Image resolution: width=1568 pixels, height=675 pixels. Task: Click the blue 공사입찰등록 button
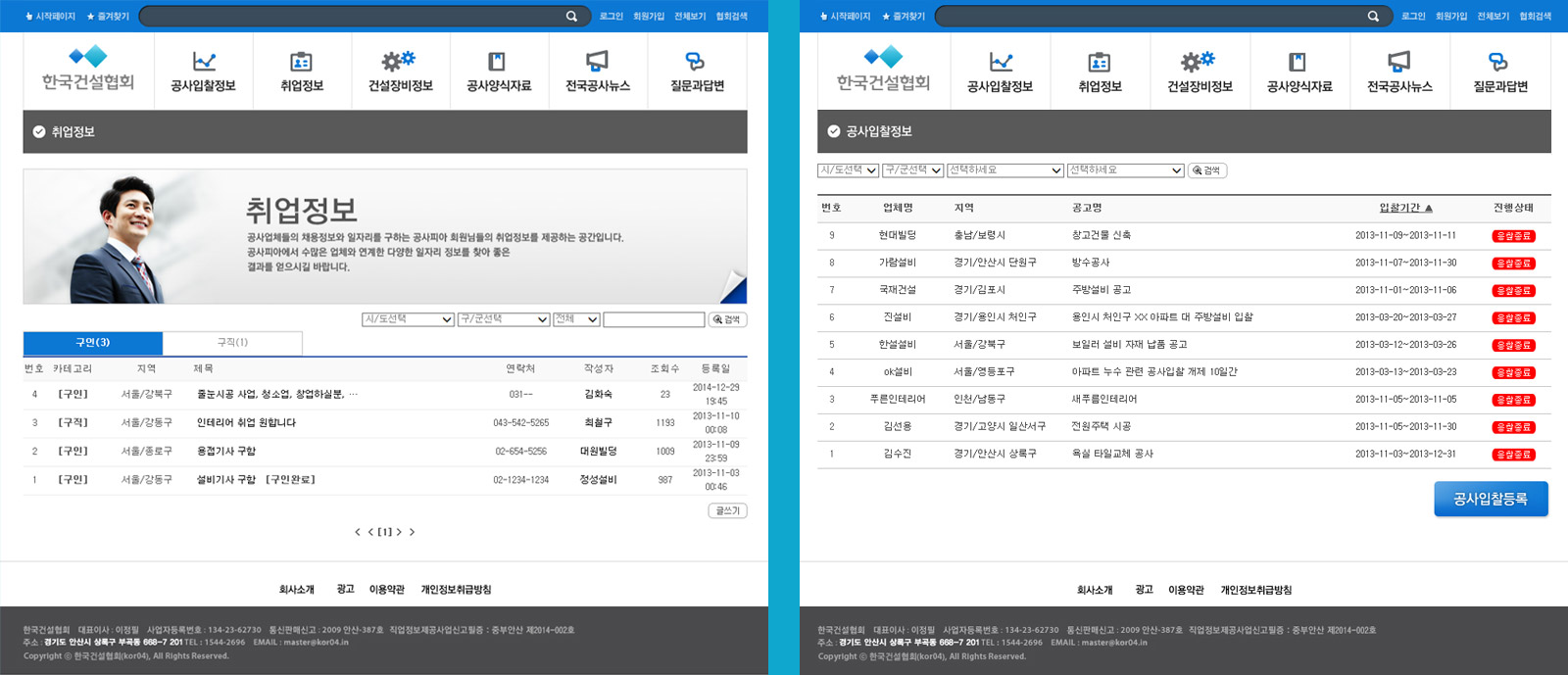[x=1491, y=499]
